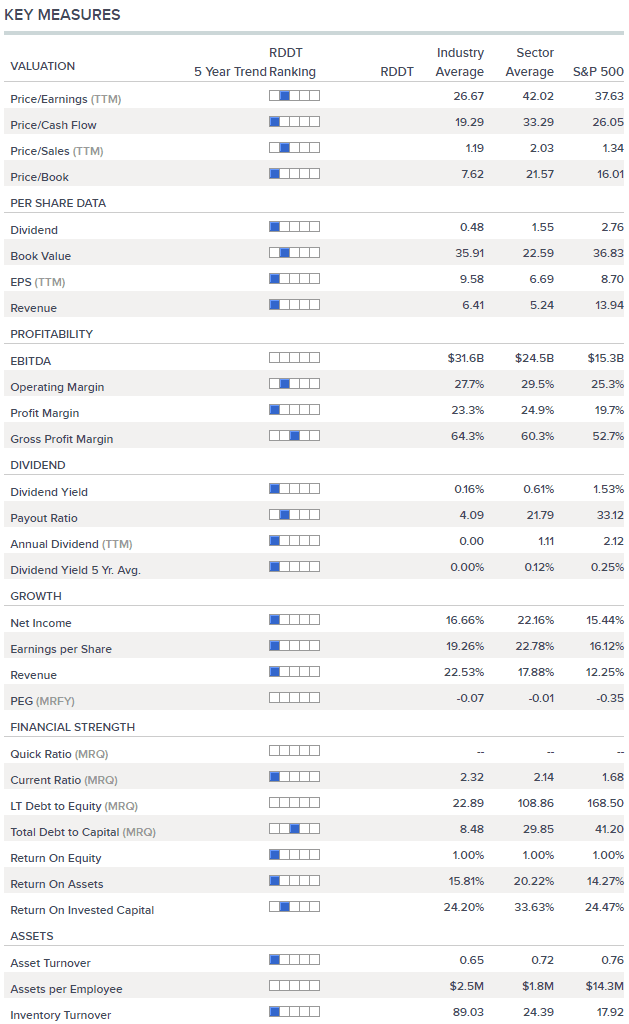Click the Assets per Employee label

[x=66, y=989]
